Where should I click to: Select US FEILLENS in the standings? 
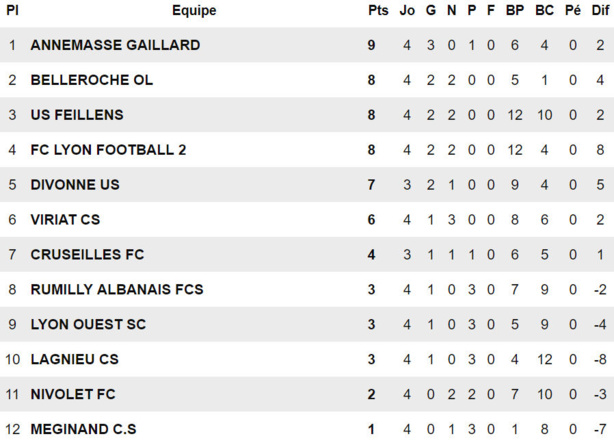[x=77, y=115]
